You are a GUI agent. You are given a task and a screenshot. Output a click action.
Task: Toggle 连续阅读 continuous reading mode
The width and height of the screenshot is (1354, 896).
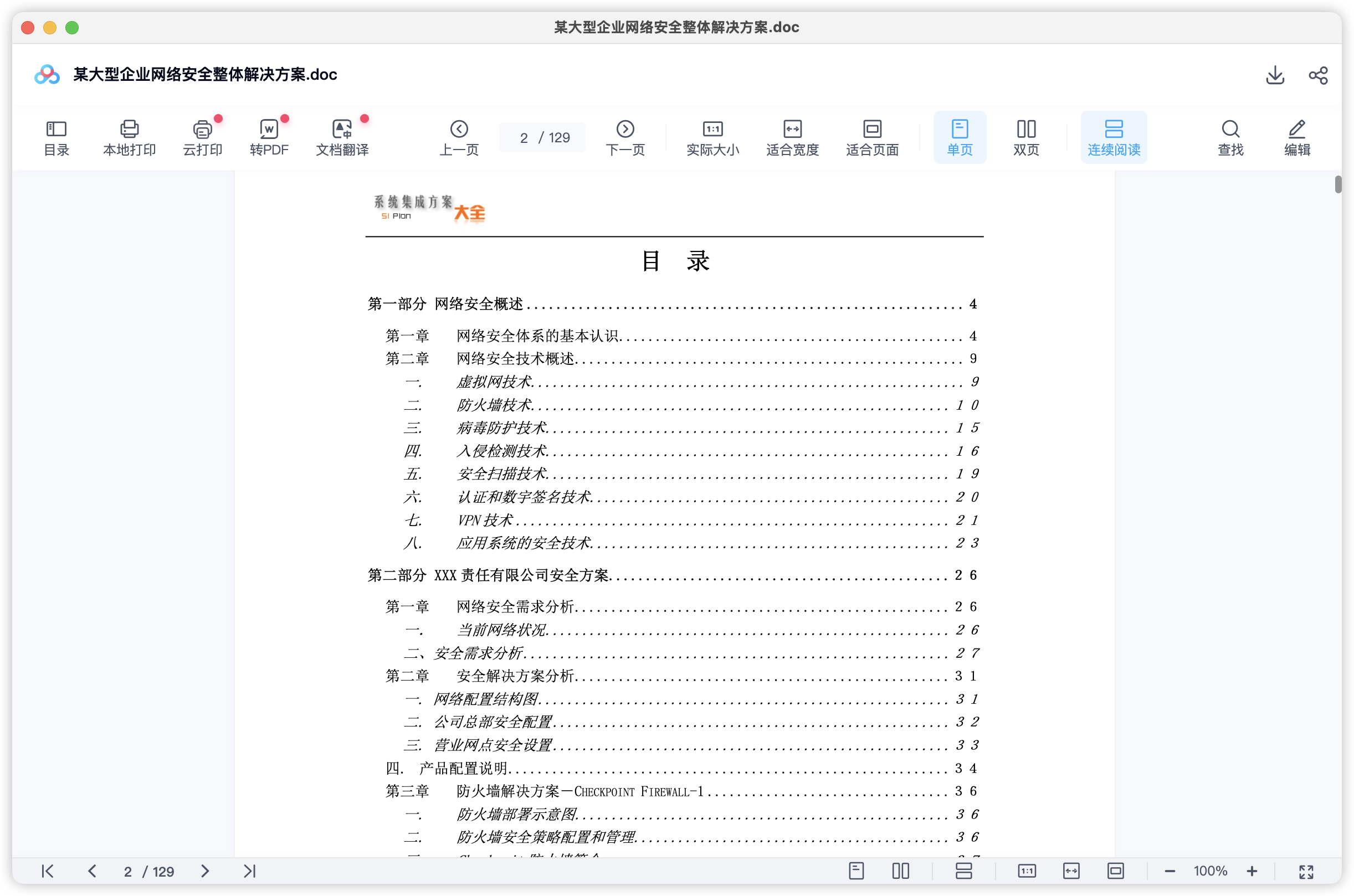1113,137
